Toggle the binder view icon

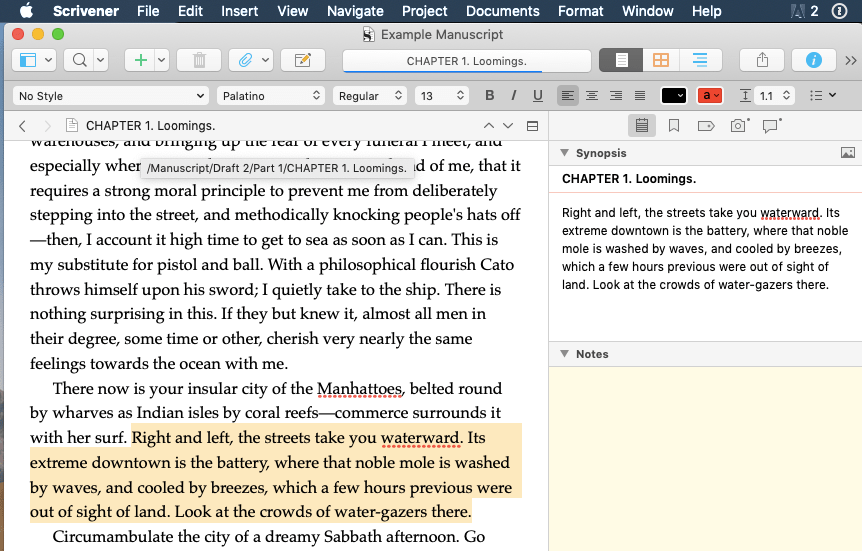[x=27, y=60]
